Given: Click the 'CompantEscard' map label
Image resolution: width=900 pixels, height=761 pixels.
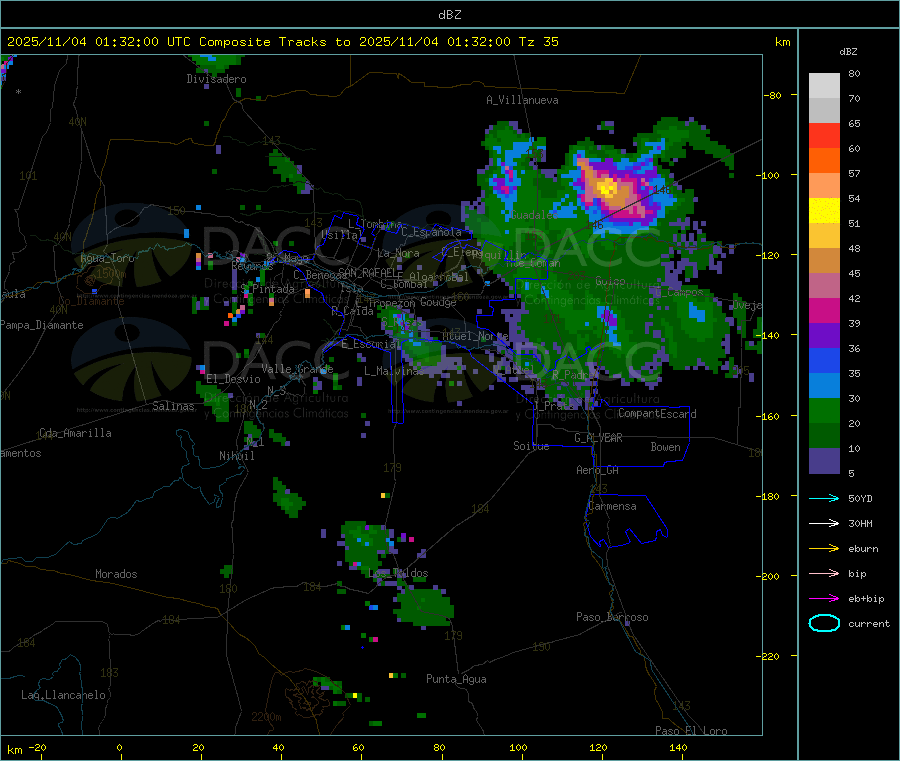Looking at the screenshot, I should point(657,414).
